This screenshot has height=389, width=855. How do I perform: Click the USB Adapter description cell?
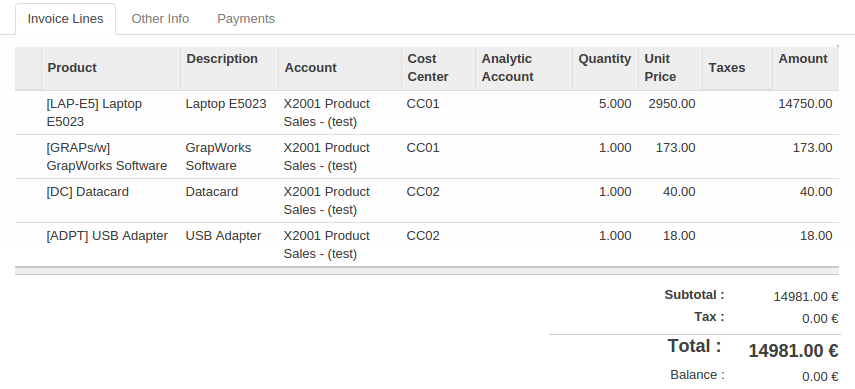click(x=230, y=244)
